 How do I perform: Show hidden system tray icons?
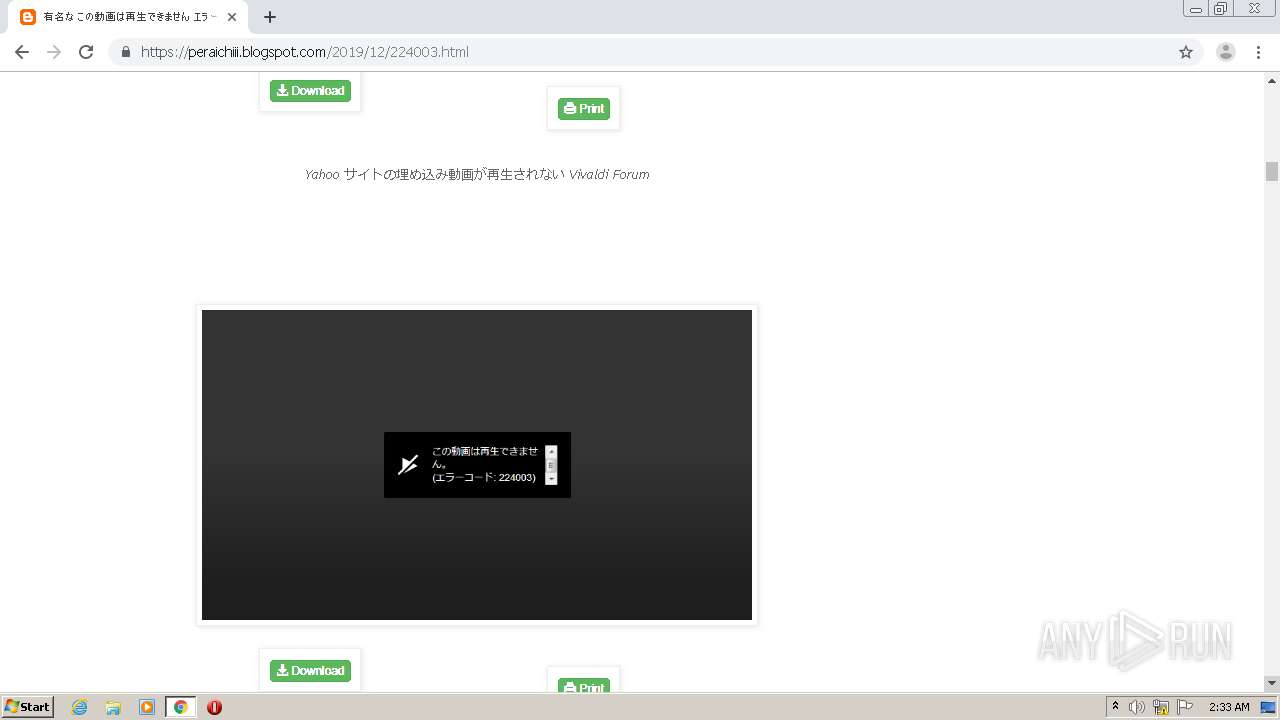click(x=1116, y=707)
